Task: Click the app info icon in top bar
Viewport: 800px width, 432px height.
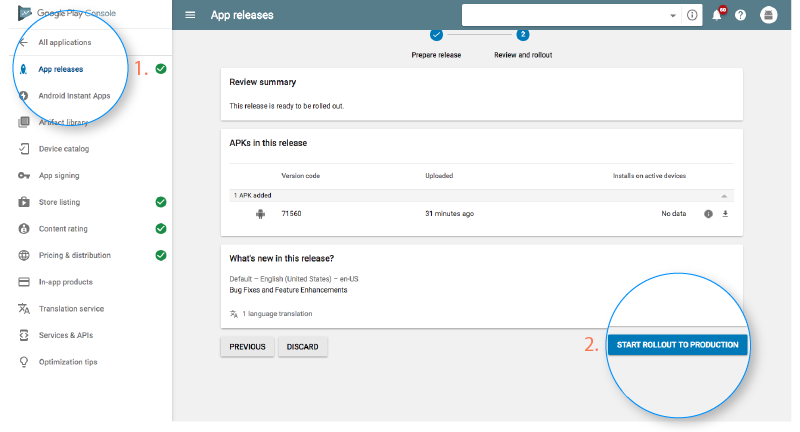Action: [692, 15]
